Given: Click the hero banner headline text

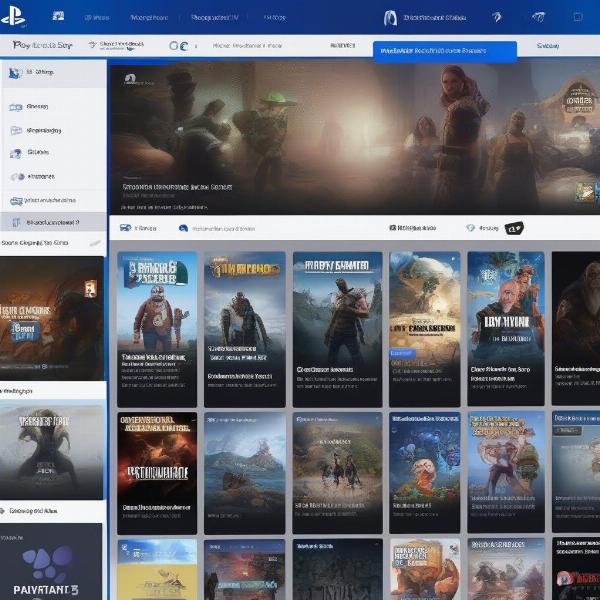Looking at the screenshot, I should [x=177, y=187].
